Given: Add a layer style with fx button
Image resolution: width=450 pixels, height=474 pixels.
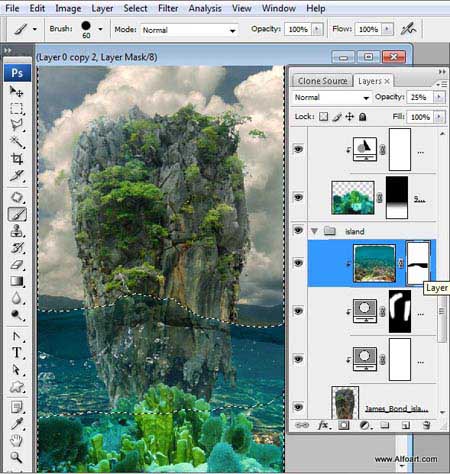Looking at the screenshot, I should [324, 425].
